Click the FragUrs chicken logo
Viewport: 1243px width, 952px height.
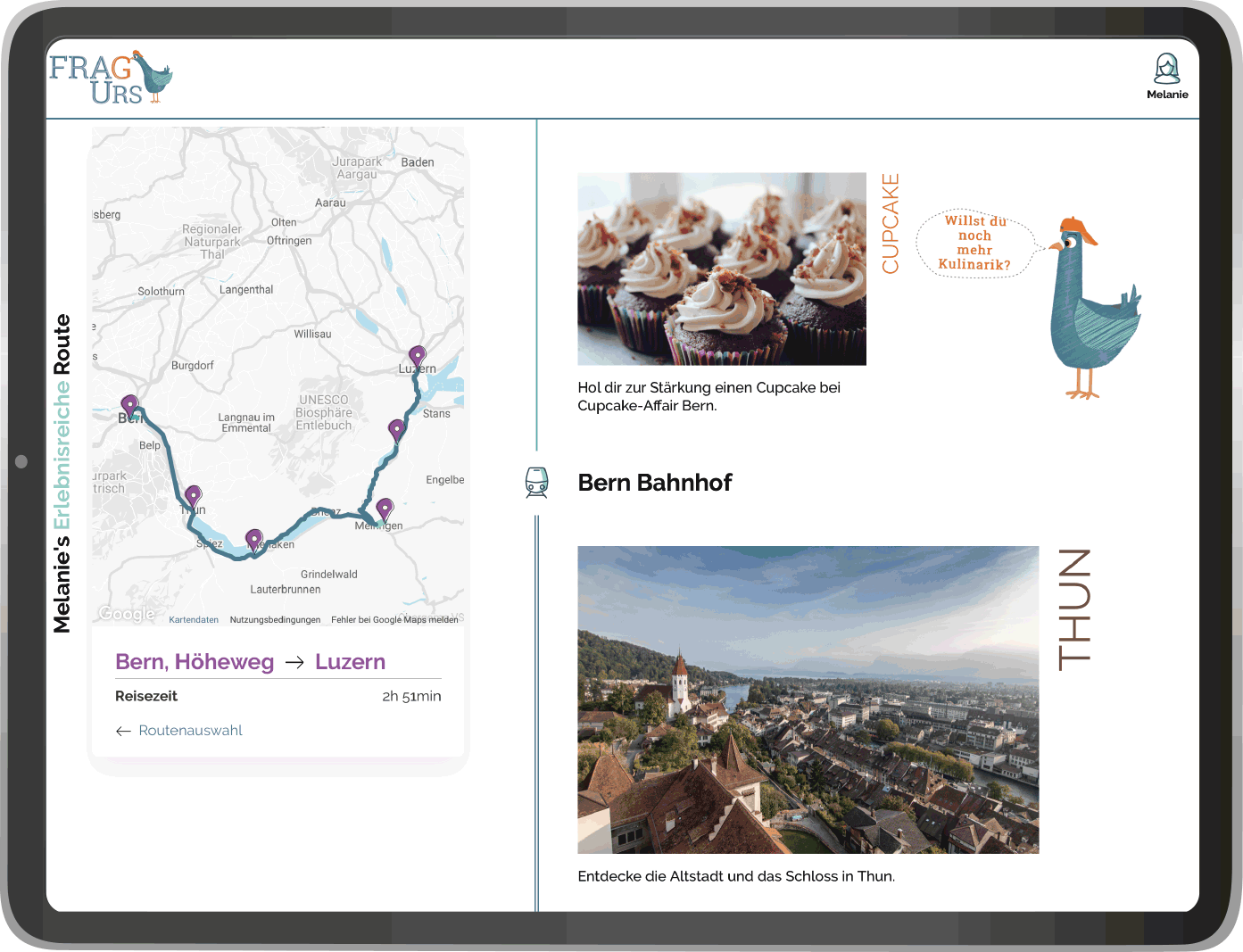(111, 78)
